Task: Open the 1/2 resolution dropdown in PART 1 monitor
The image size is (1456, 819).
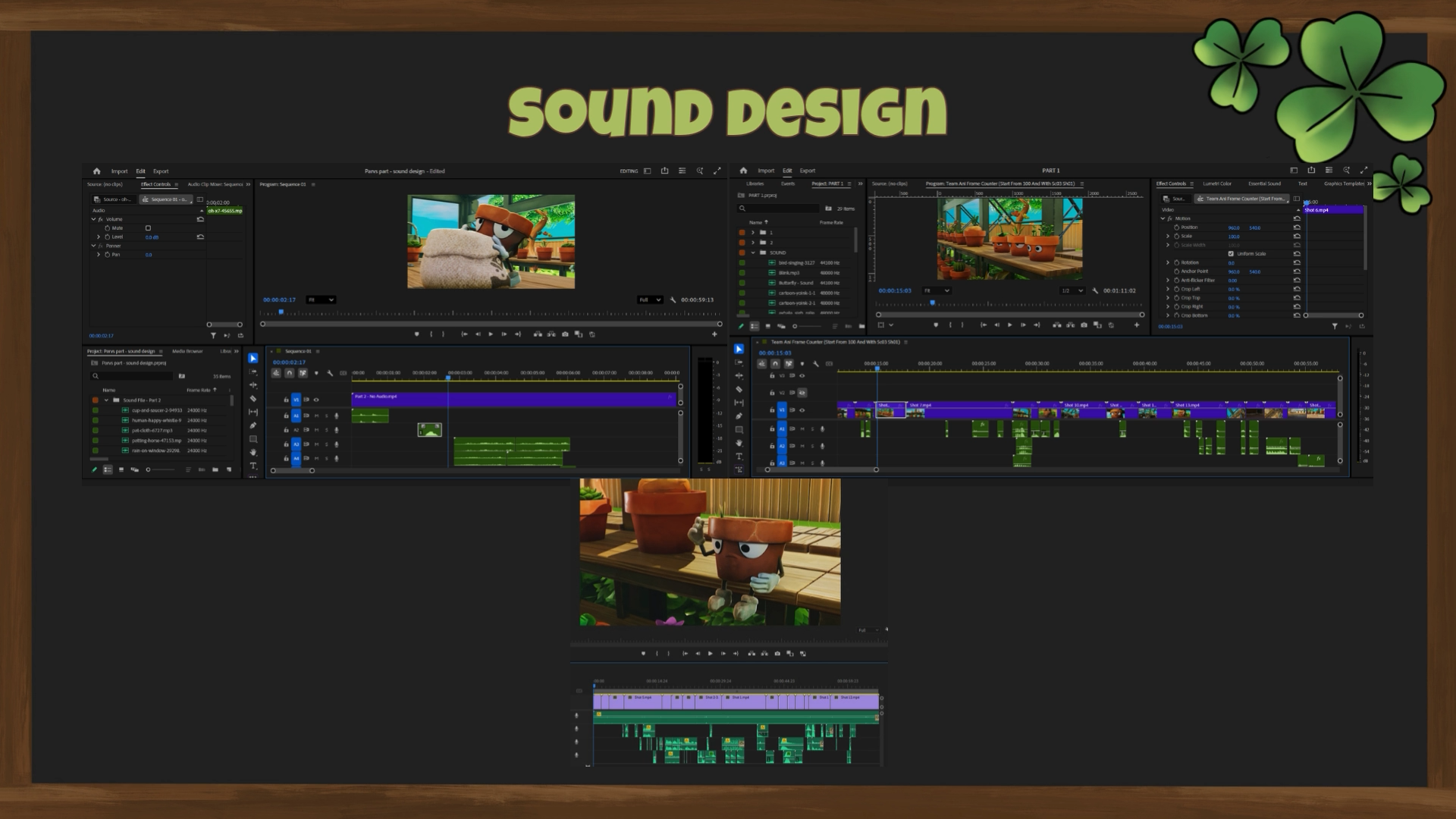Action: [1072, 291]
